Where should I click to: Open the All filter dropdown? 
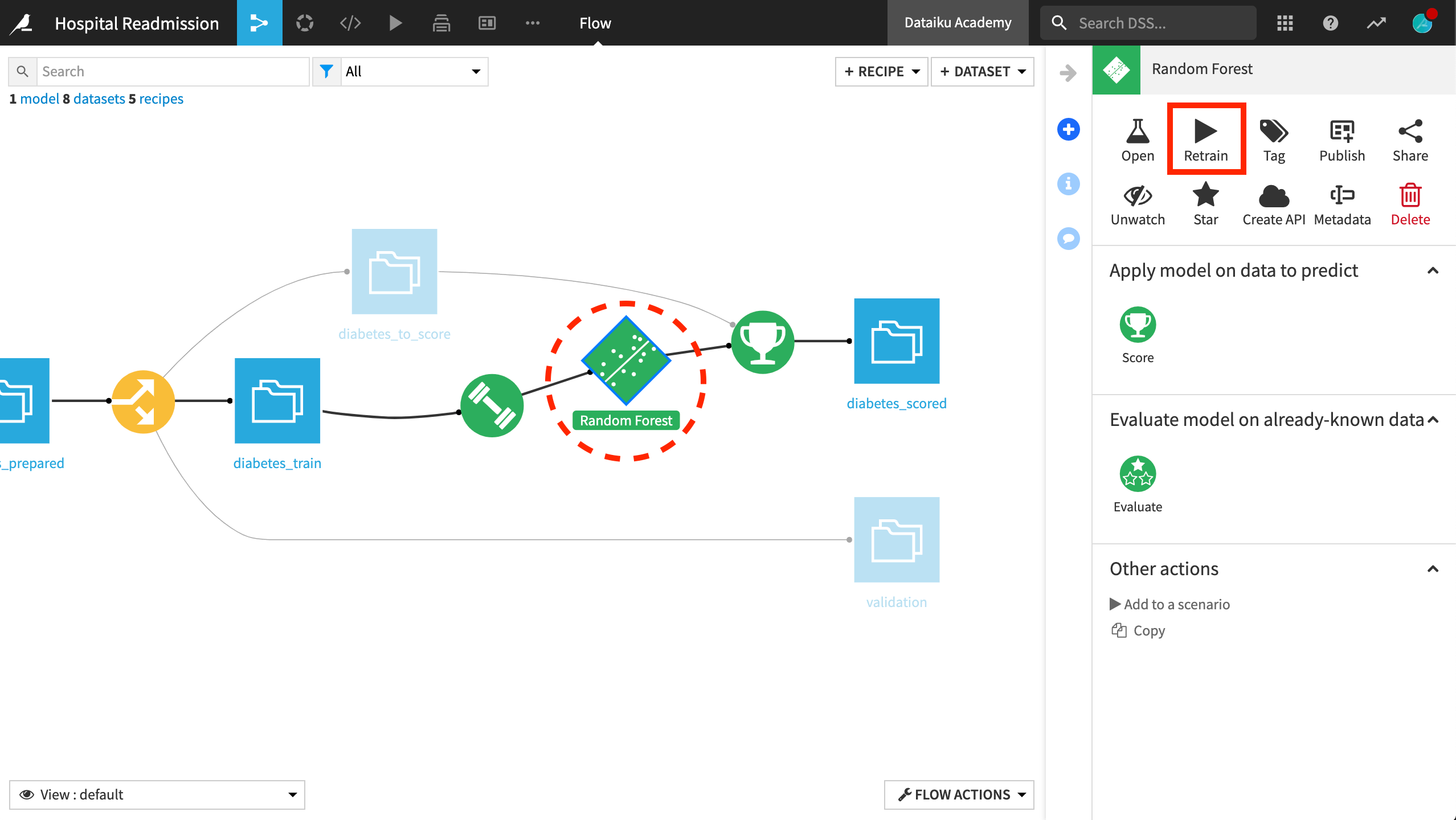(414, 71)
